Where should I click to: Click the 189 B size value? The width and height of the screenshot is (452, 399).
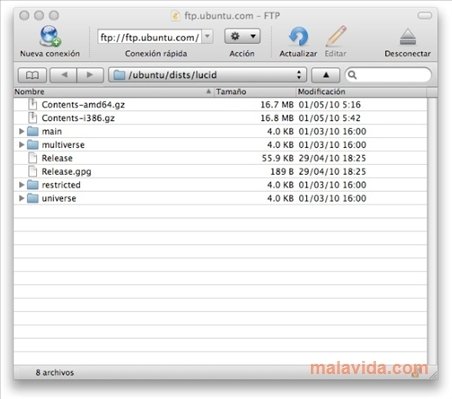pos(282,172)
